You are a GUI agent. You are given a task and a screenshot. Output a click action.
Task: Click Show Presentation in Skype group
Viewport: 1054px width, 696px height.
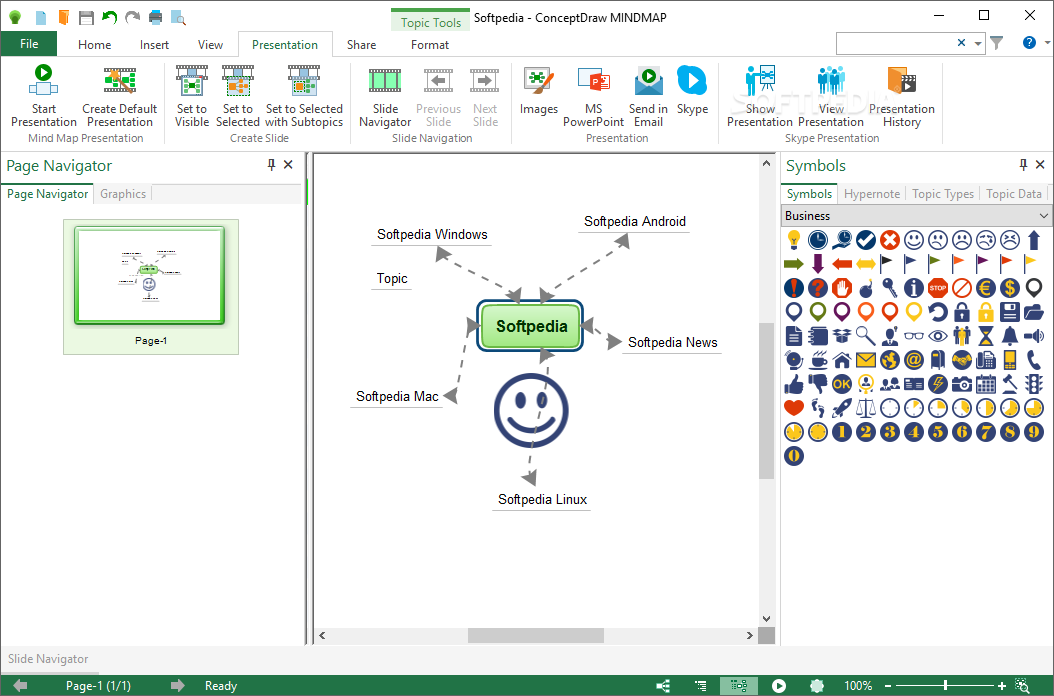(x=760, y=95)
